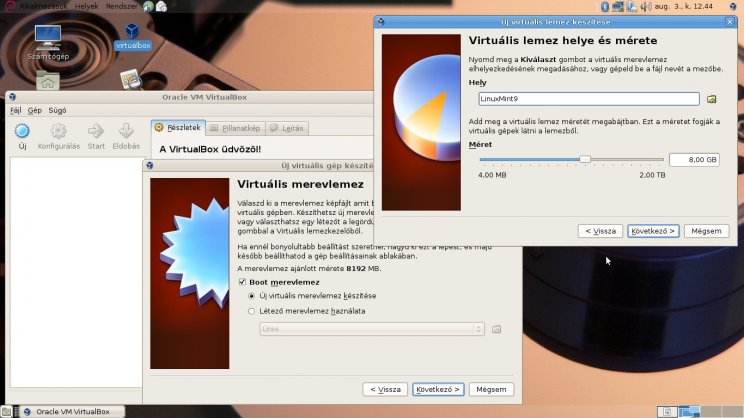This screenshot has width=744, height=418.
Task: Click the Bluetooth tray icon
Action: 604,6
